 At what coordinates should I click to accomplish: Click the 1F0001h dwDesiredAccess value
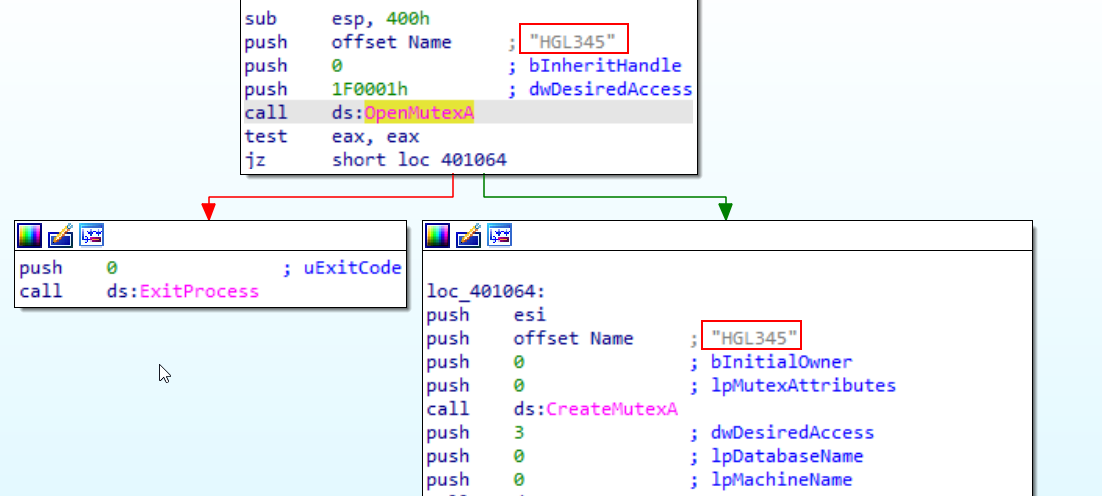(x=370, y=89)
